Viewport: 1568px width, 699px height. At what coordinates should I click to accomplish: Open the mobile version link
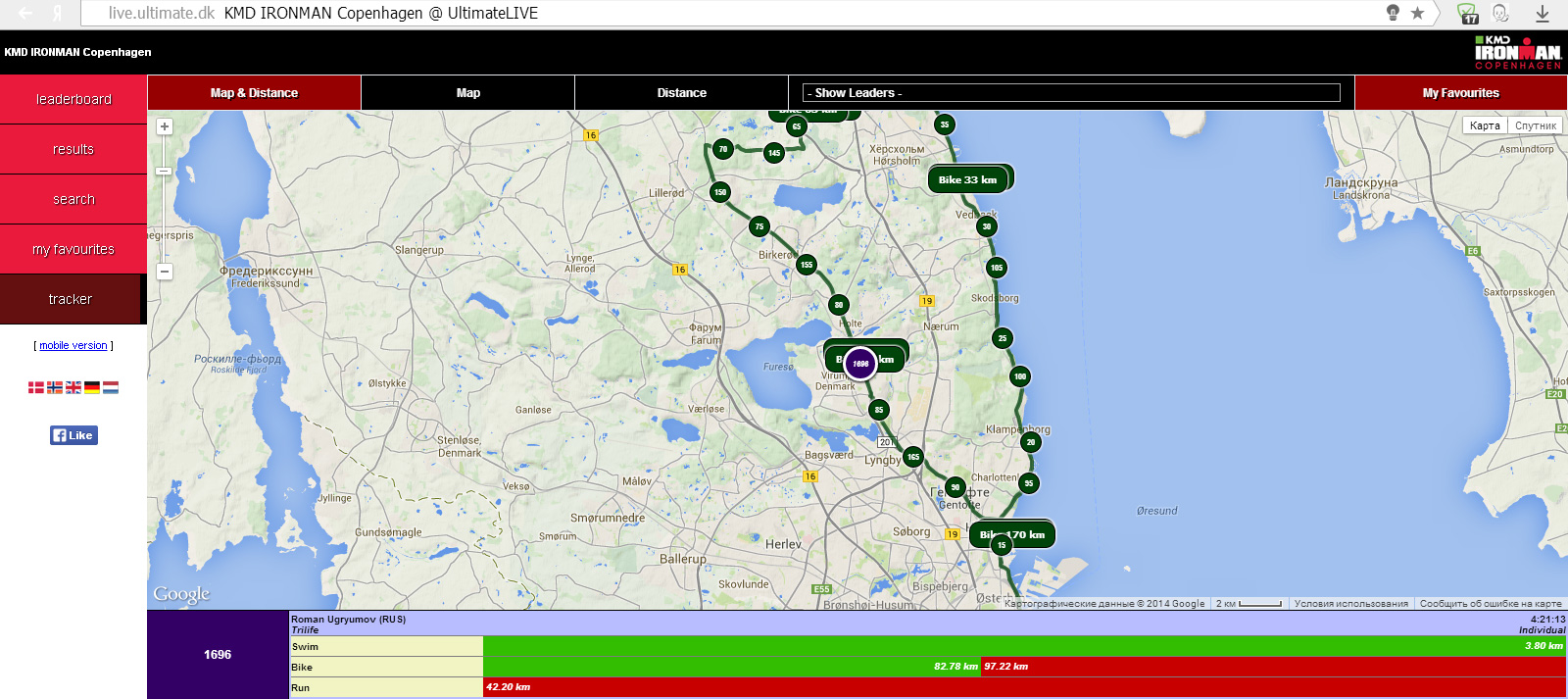click(73, 345)
